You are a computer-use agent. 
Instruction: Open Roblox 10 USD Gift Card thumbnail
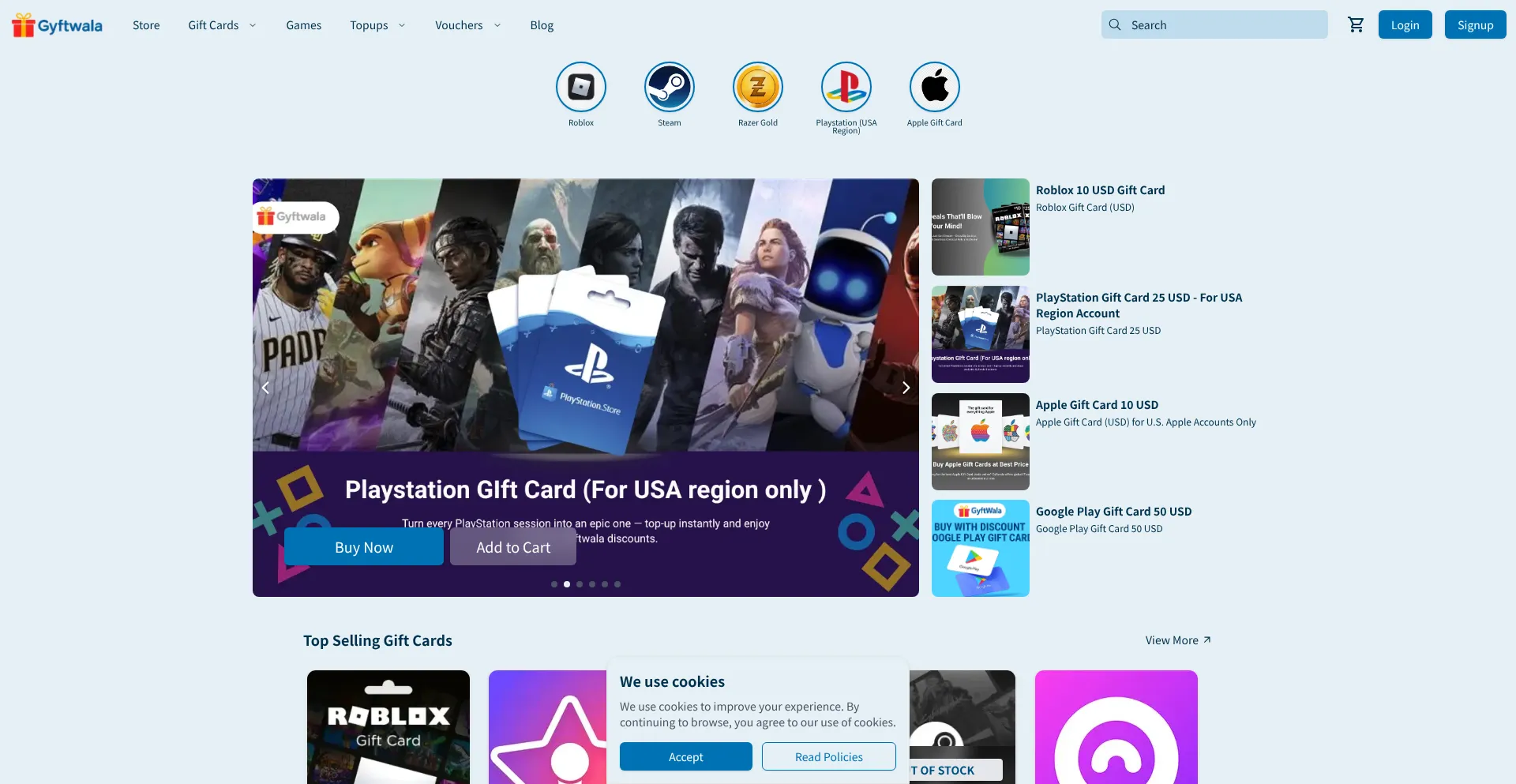(981, 227)
